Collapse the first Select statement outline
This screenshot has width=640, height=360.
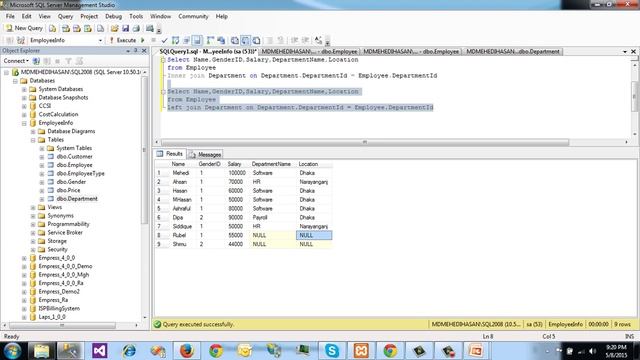tap(163, 60)
